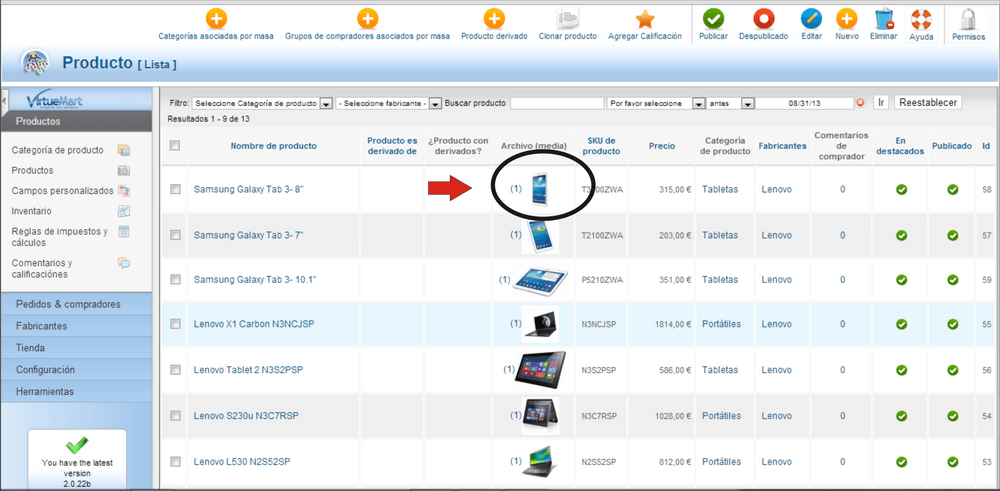The width and height of the screenshot is (1000, 491).
Task: Open Lenovo X1 Carbon N3NCJSP product link
Action: [x=254, y=324]
